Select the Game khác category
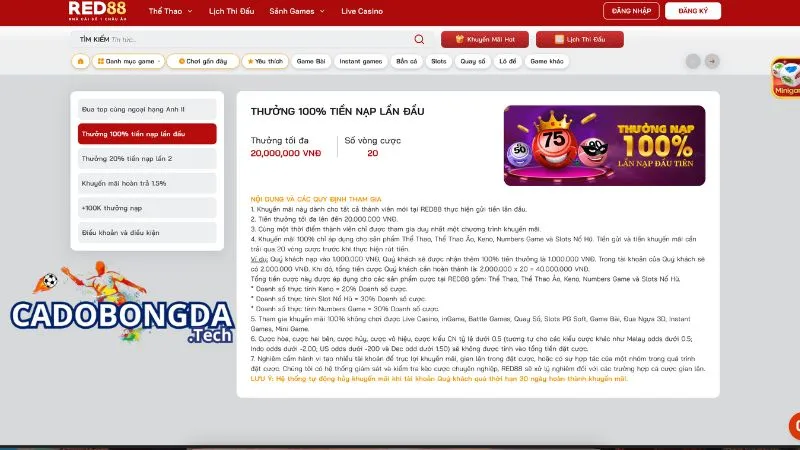 (x=546, y=61)
